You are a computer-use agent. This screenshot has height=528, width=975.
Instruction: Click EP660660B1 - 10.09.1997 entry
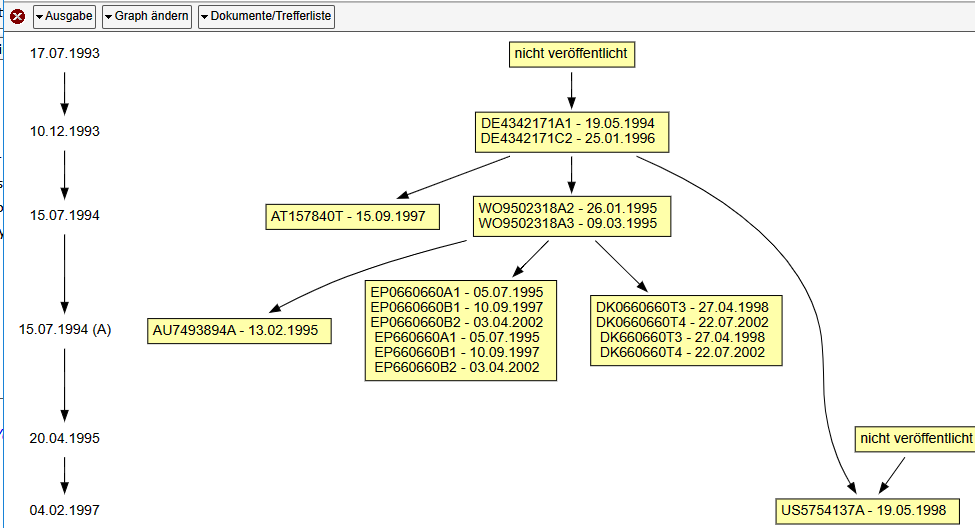click(457, 352)
